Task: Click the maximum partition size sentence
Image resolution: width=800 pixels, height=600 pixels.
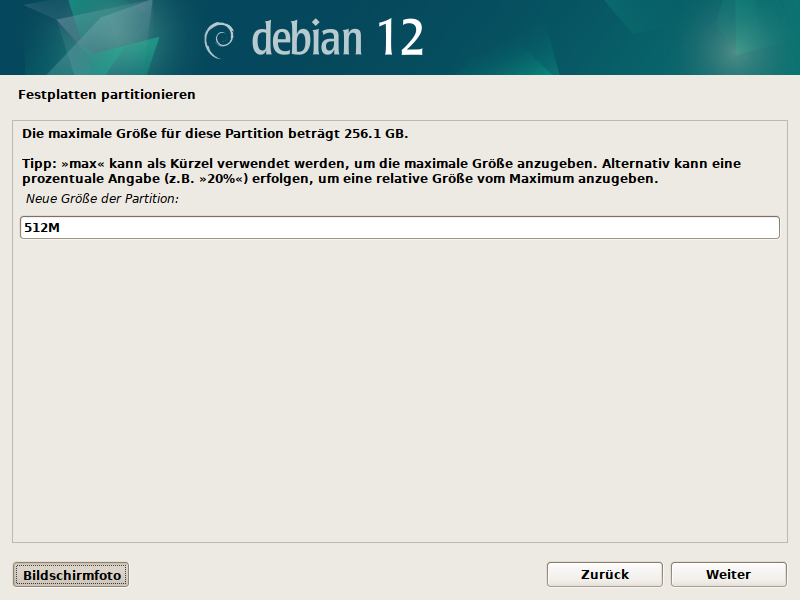Action: [x=215, y=133]
